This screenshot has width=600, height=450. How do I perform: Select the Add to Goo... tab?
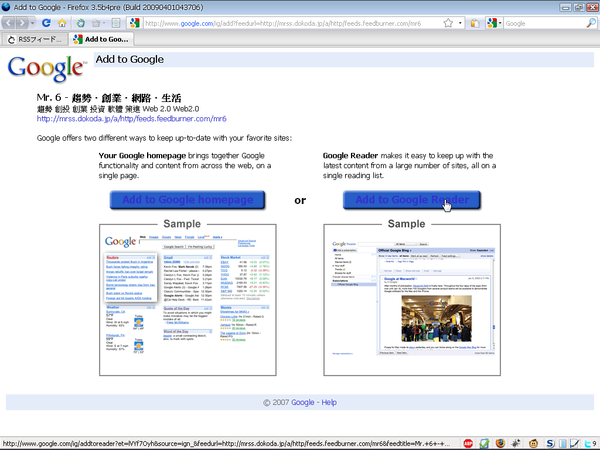click(101, 39)
